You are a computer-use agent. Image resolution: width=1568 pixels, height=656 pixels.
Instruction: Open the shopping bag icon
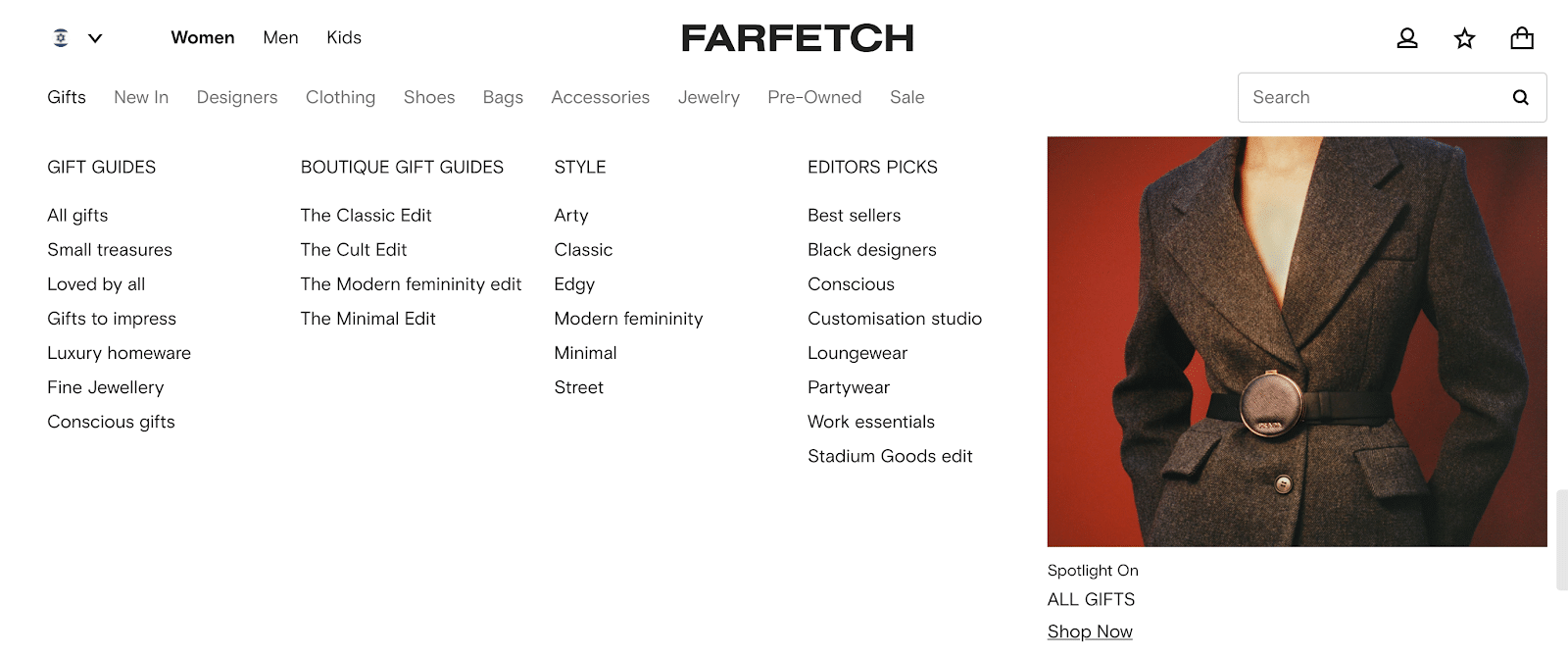click(1522, 38)
